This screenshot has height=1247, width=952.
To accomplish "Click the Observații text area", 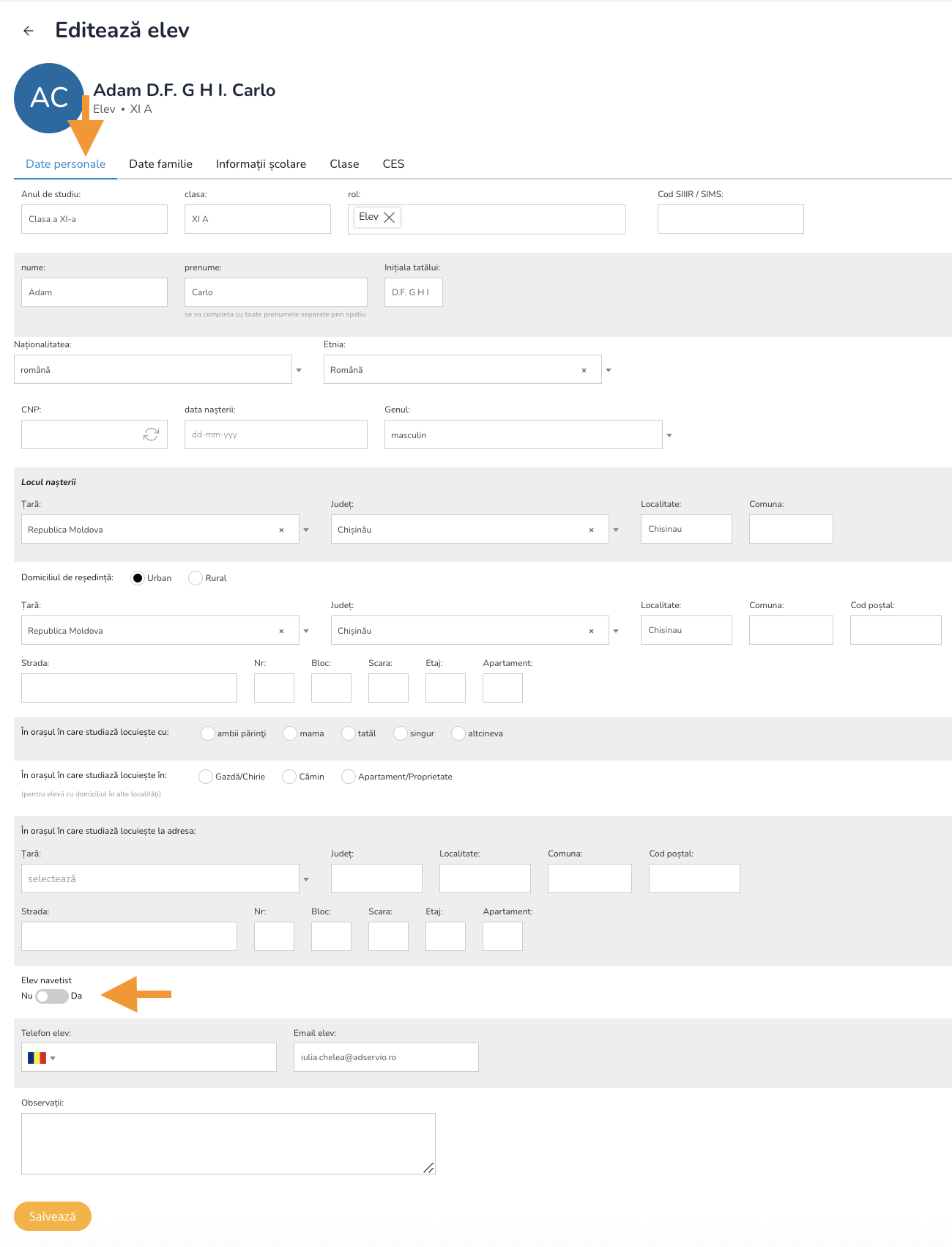I will 228,1143.
